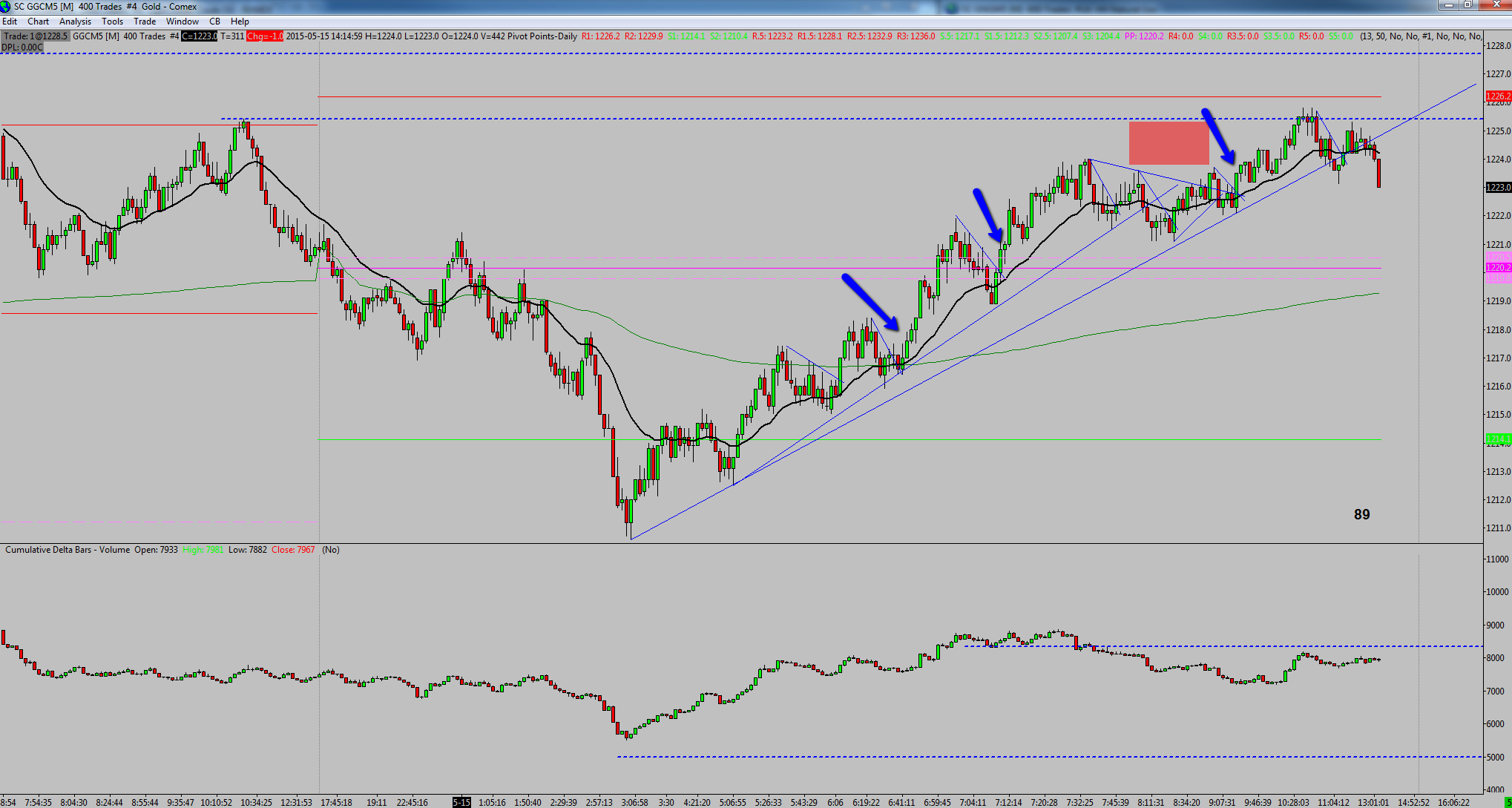Click the green 1214.1 marker on price scale
The image size is (1512, 808).
pyautogui.click(x=1498, y=439)
